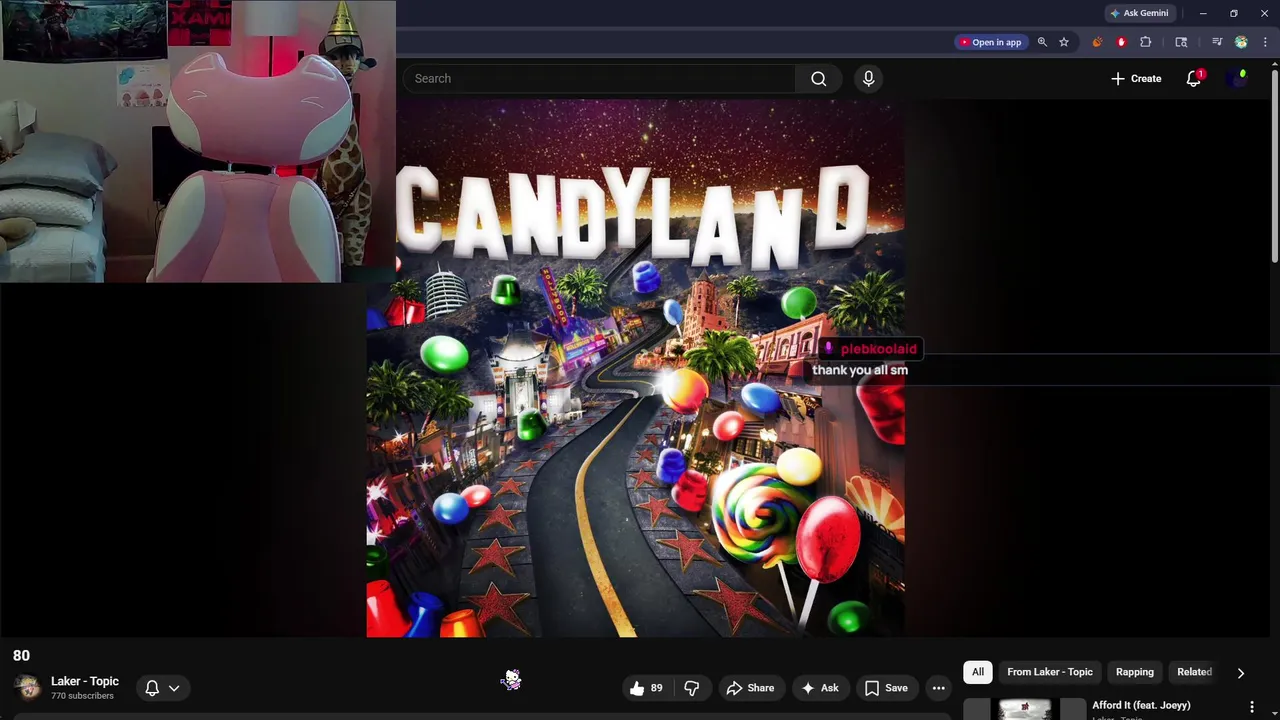Open YouTube notifications bell

pyautogui.click(x=1194, y=78)
